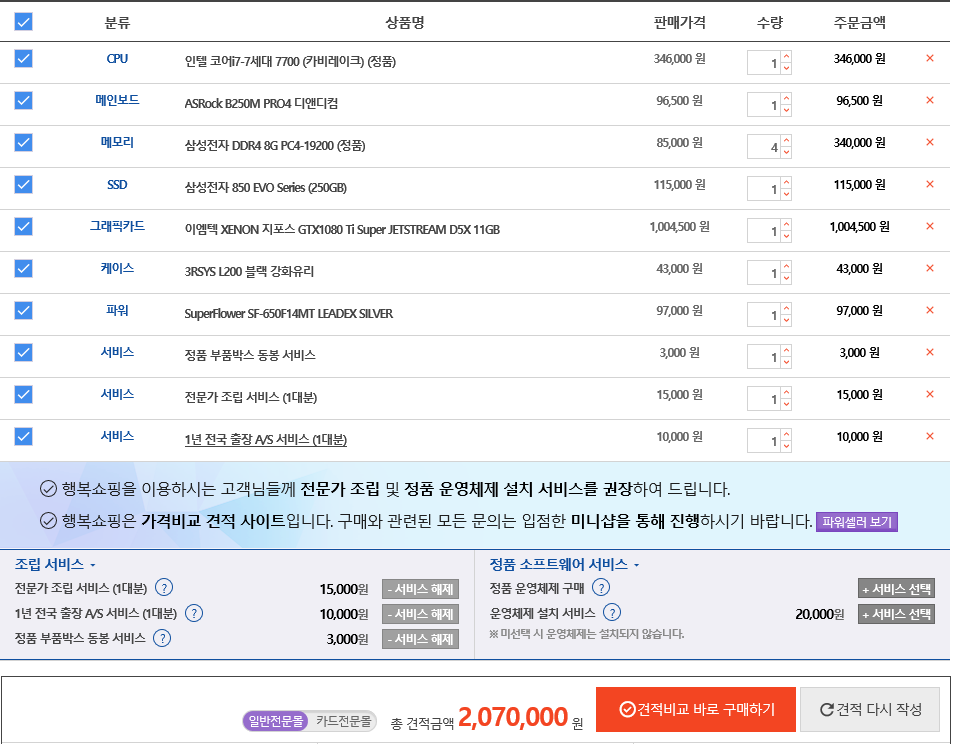Click the 정품 부품박스 quantity input field
The width and height of the screenshot is (953, 744).
[764, 357]
